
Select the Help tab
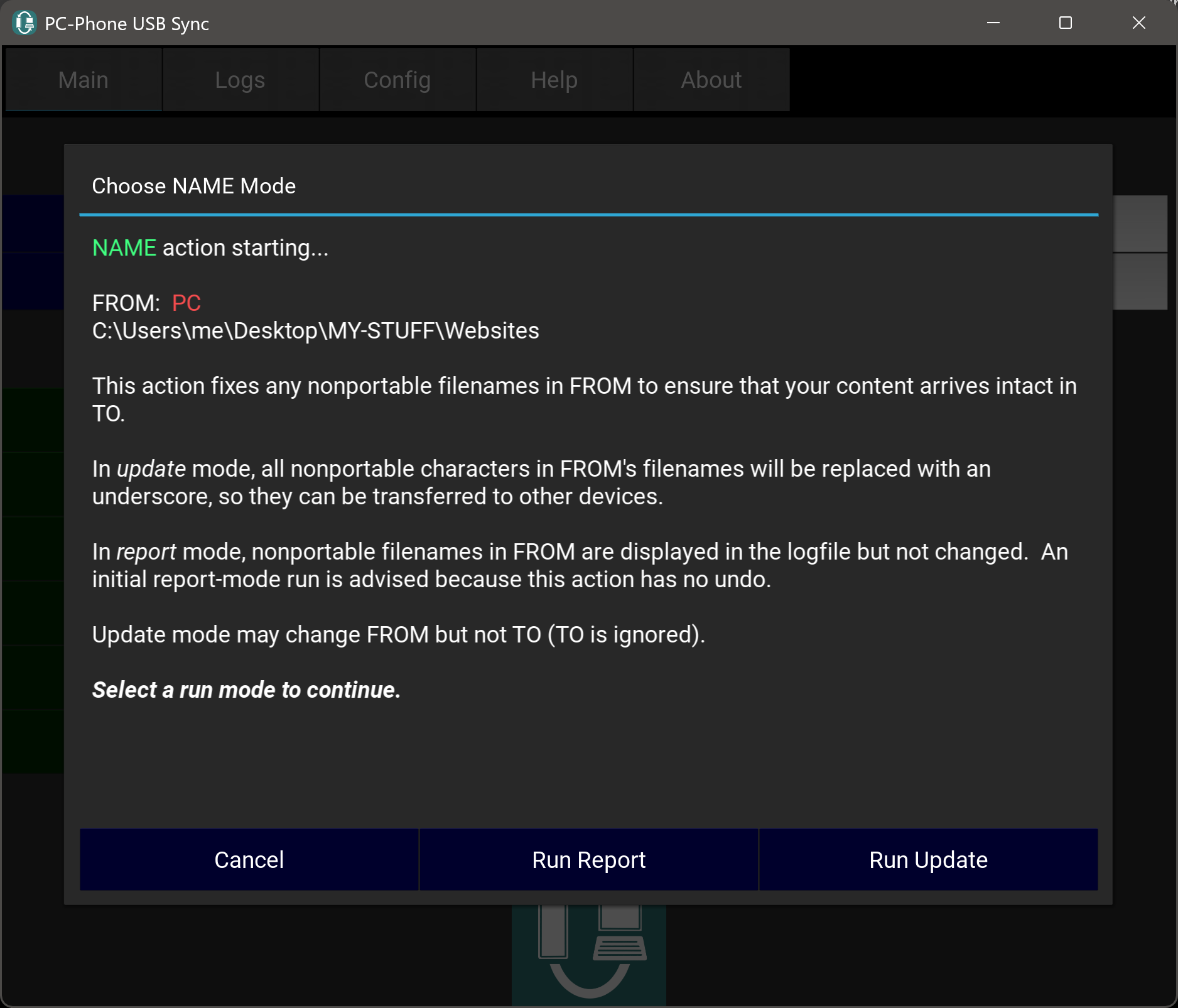click(554, 80)
